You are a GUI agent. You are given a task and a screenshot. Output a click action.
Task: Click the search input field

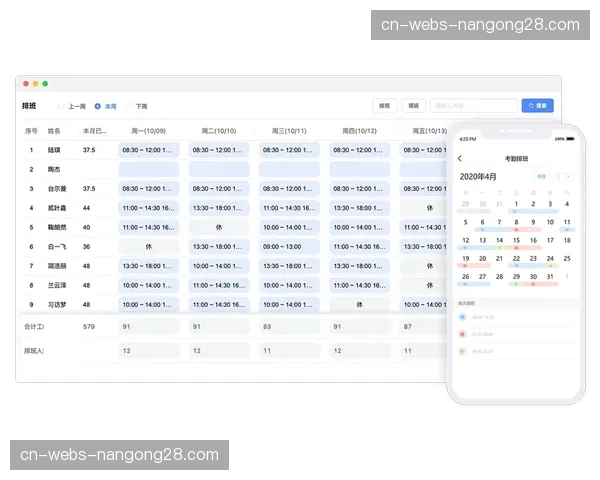tap(472, 105)
